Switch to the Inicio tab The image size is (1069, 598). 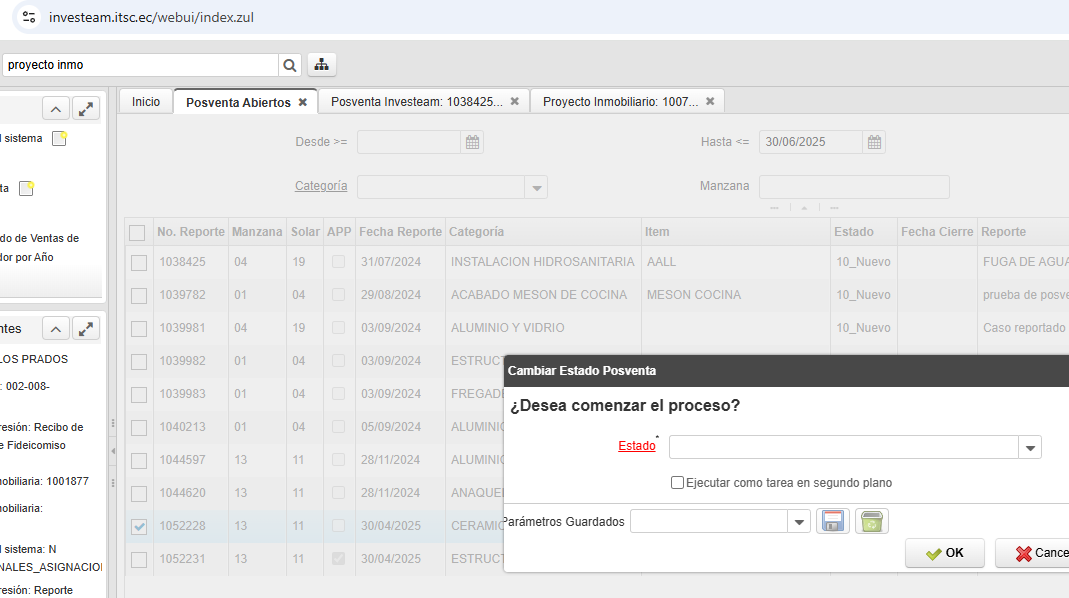pyautogui.click(x=146, y=102)
